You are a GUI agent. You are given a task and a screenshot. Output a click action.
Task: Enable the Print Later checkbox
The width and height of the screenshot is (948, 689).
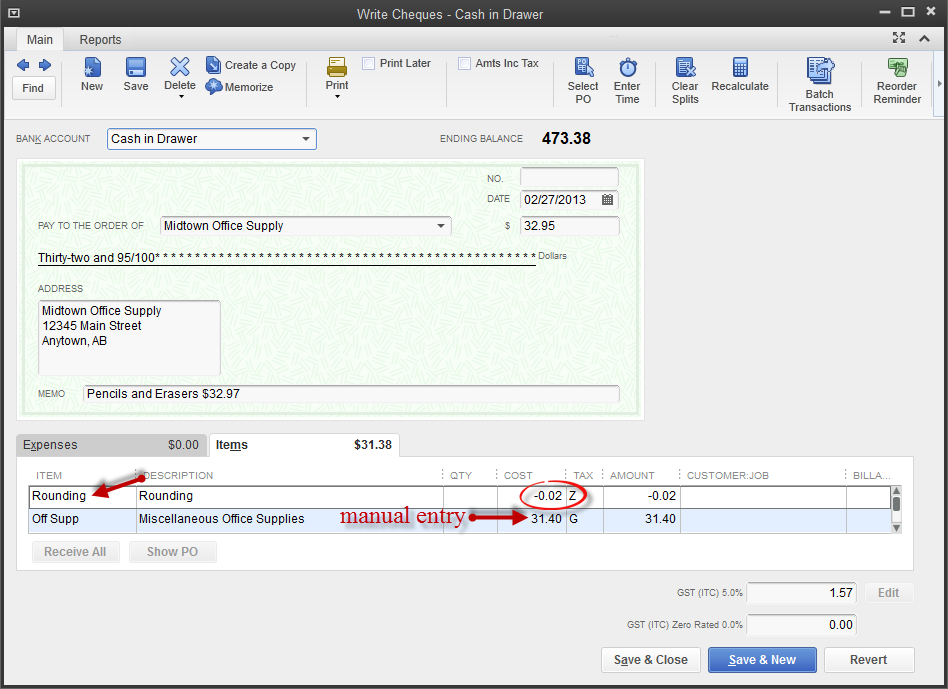click(x=369, y=64)
